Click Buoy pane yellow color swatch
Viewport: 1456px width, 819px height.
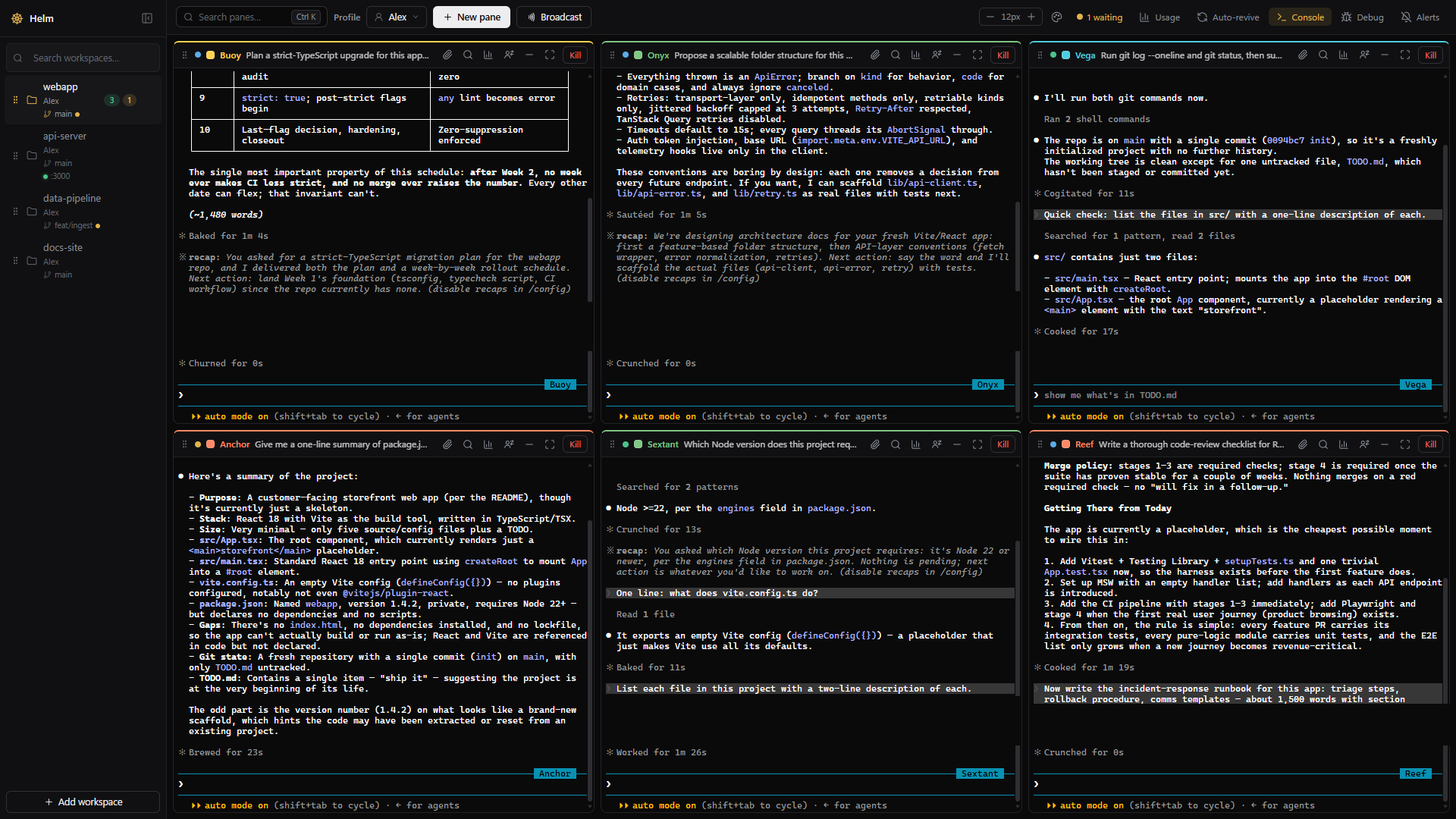(x=211, y=55)
